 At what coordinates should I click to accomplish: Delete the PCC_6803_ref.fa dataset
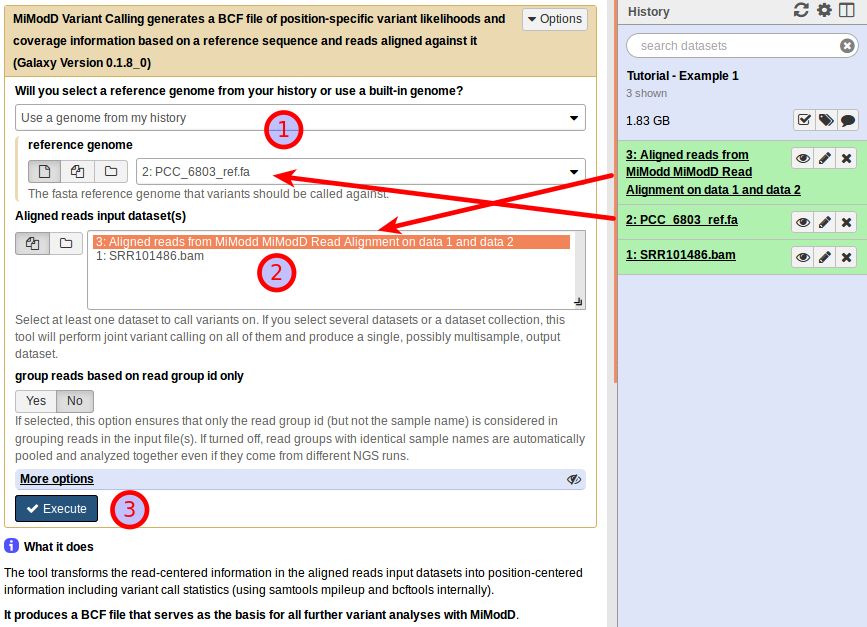click(x=846, y=222)
